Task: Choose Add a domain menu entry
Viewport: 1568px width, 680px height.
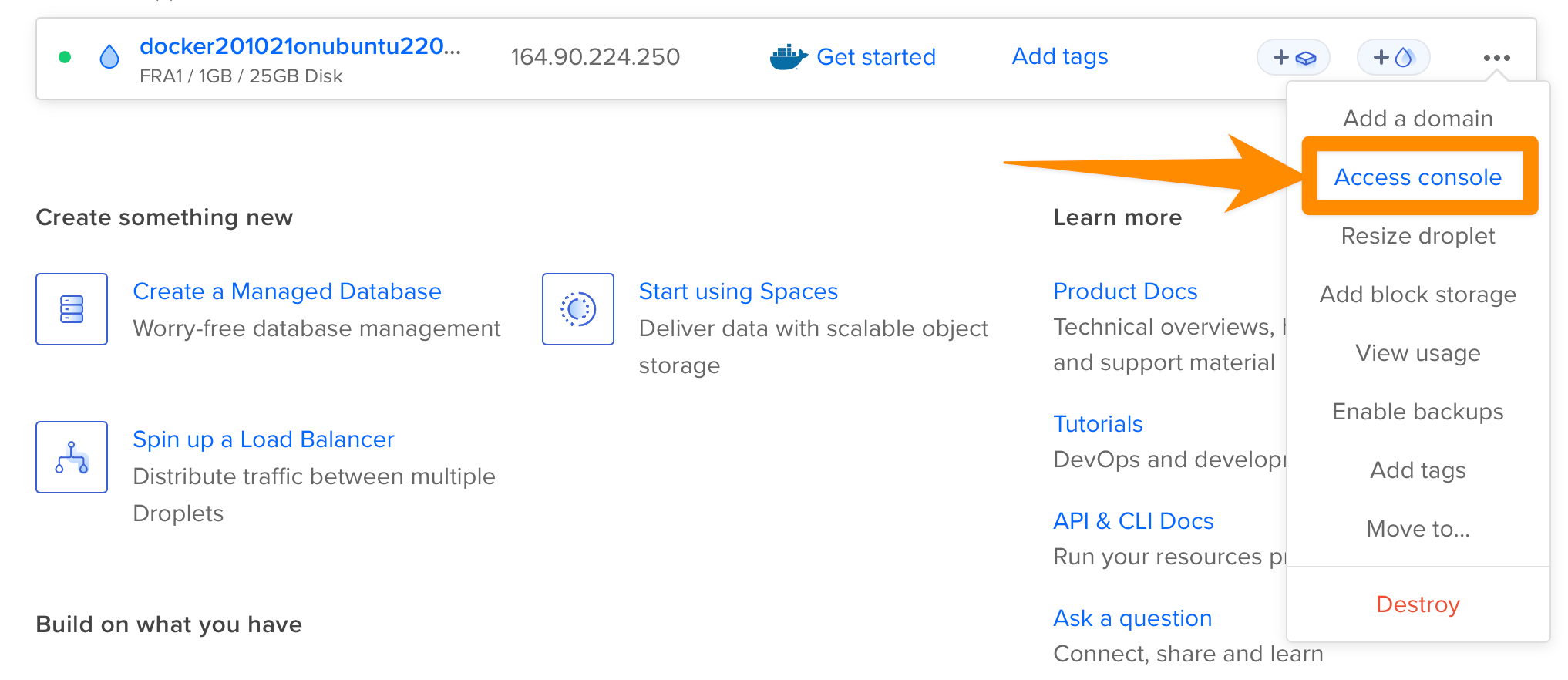Action: click(1418, 119)
